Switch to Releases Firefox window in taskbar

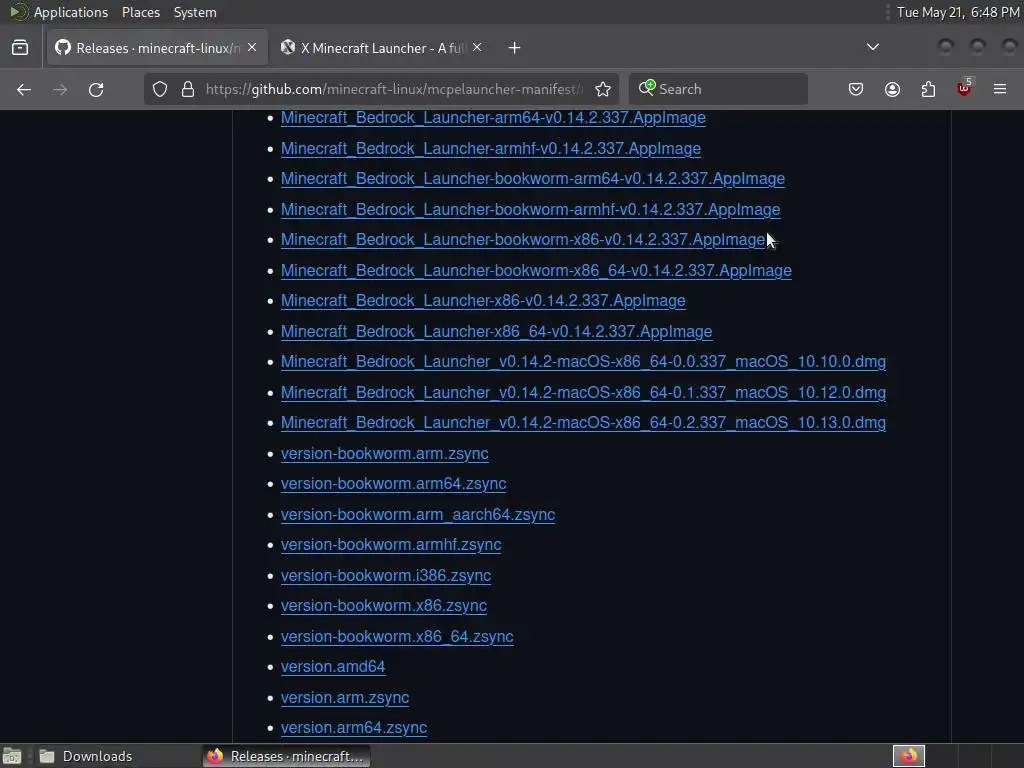coord(286,756)
